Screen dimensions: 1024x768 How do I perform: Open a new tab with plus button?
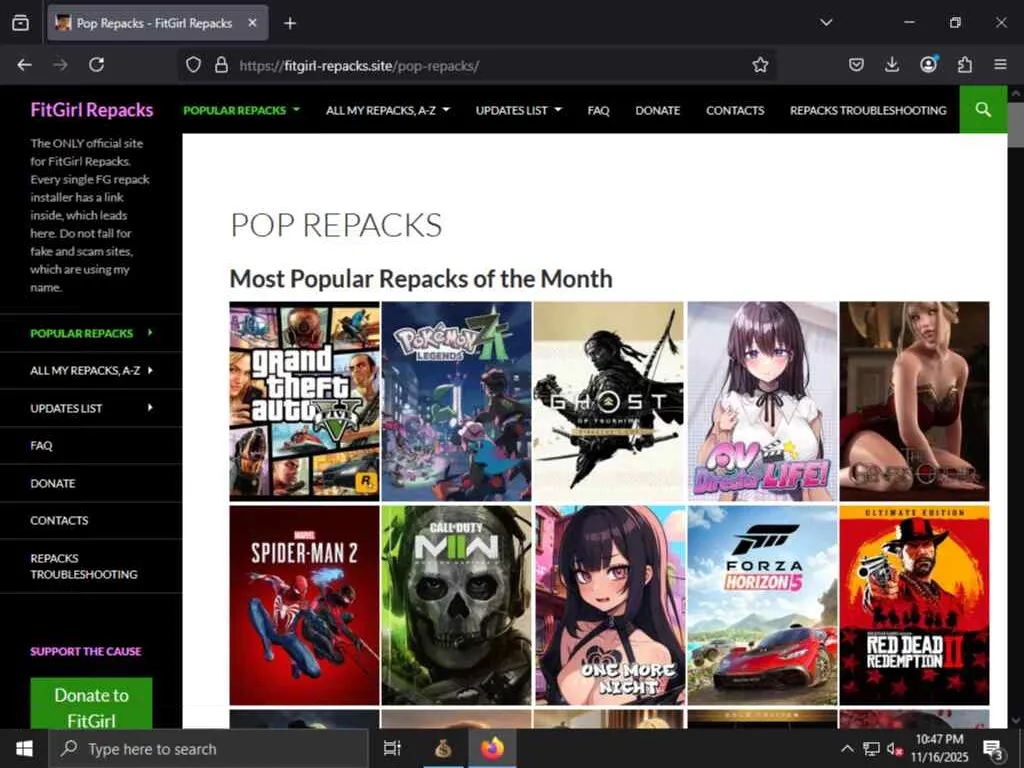[x=290, y=24]
